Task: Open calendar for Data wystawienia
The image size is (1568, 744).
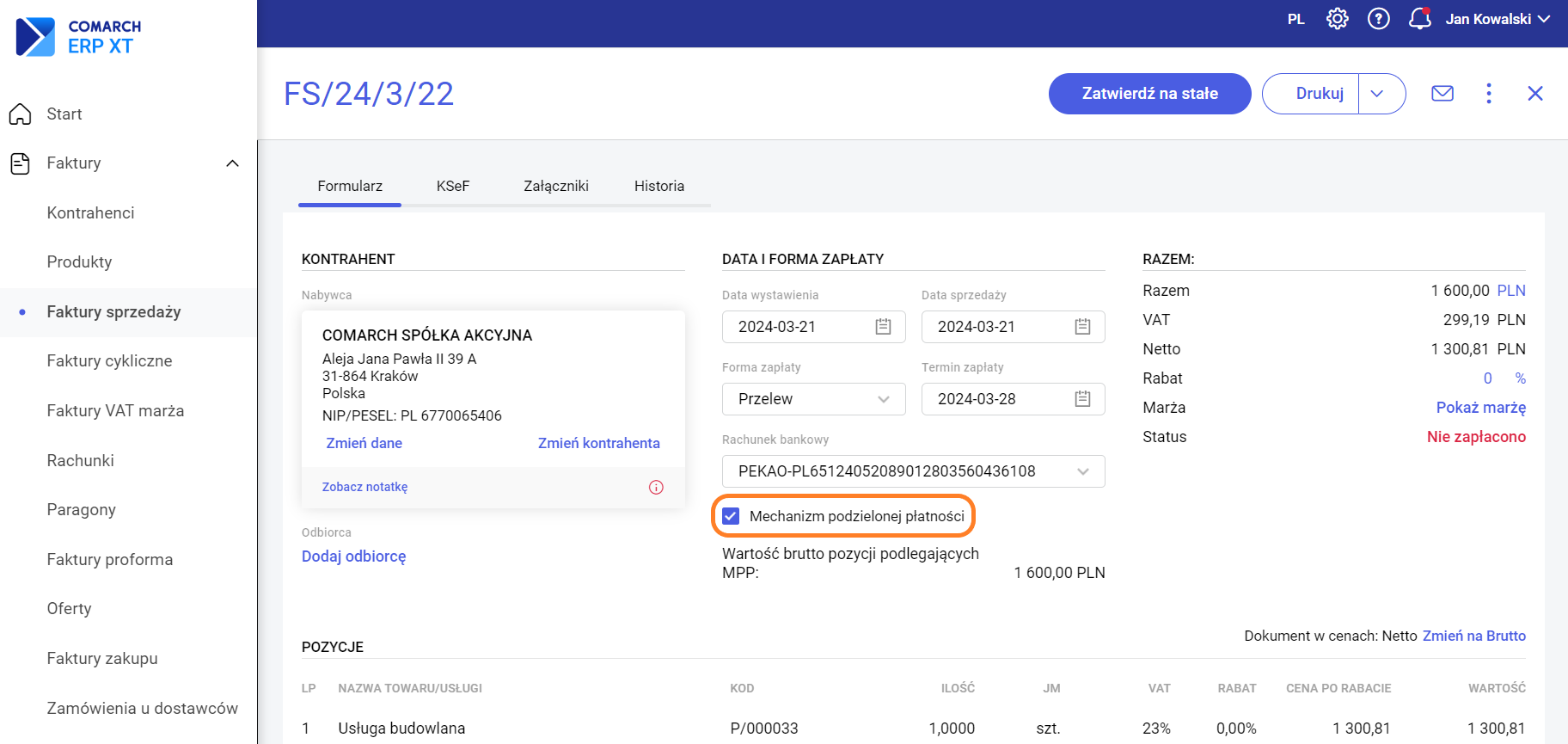Action: (883, 327)
